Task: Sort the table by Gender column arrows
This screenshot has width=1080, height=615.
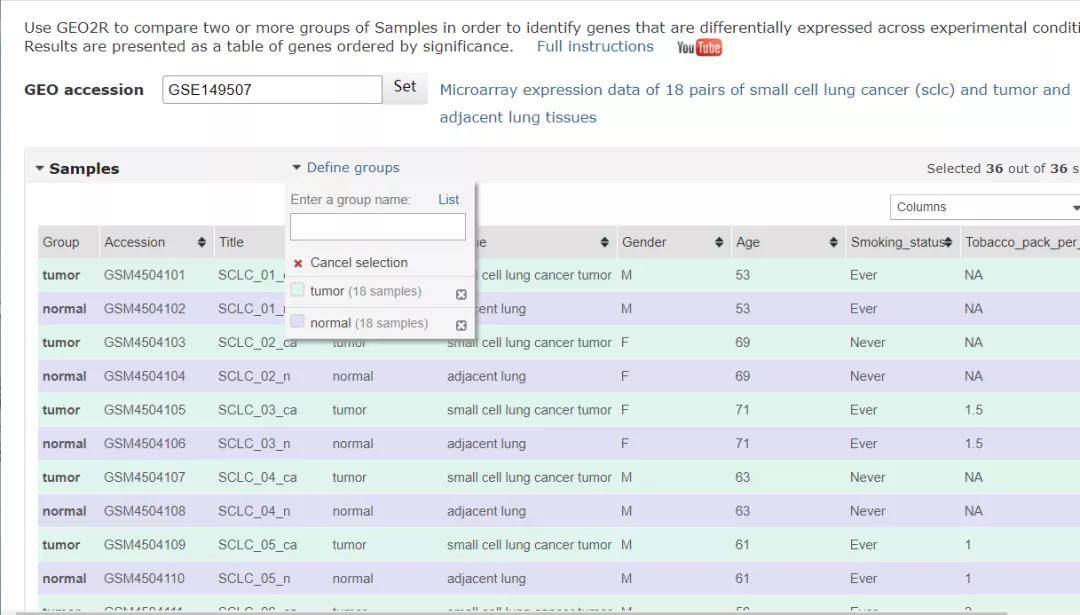Action: (x=718, y=242)
